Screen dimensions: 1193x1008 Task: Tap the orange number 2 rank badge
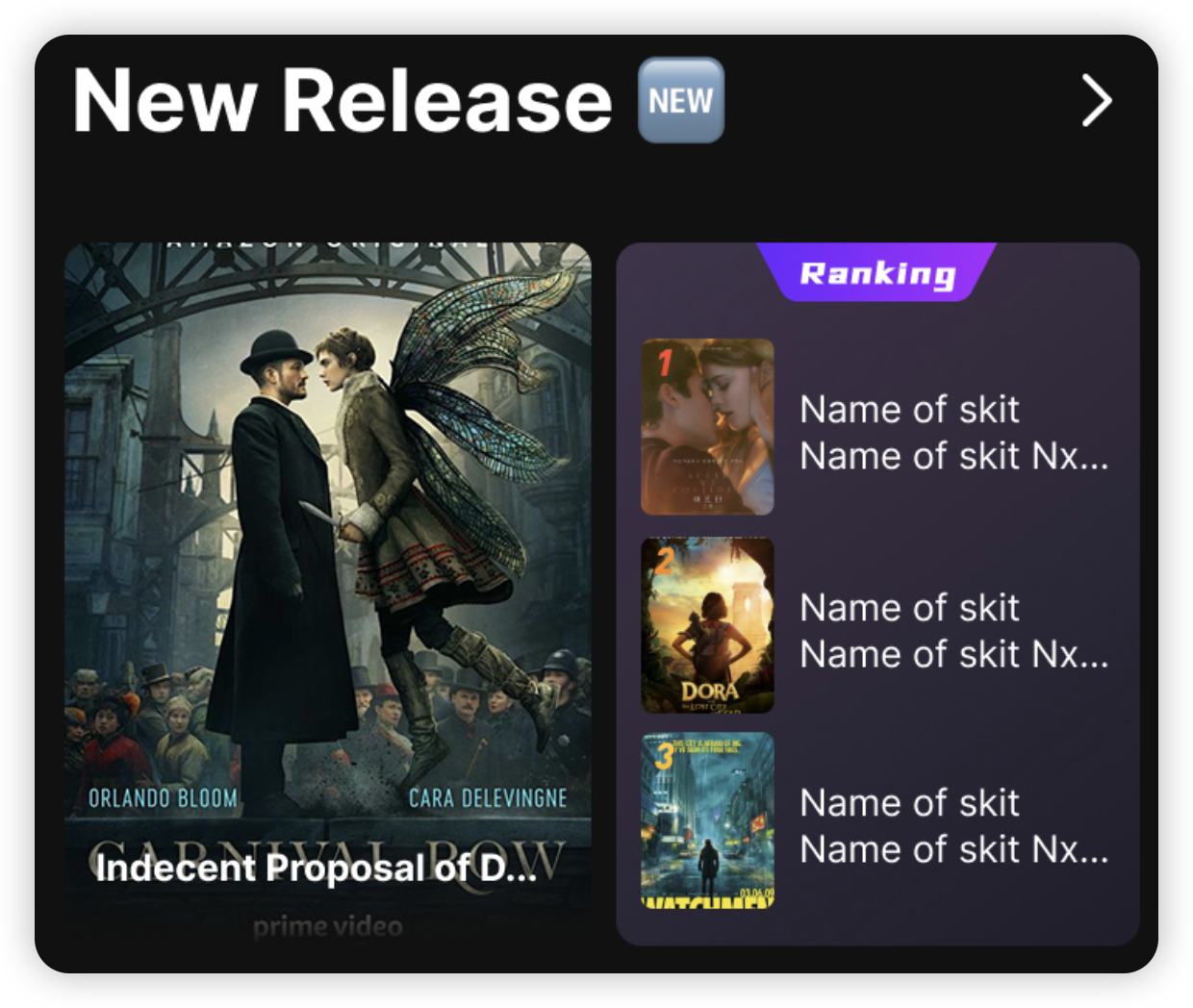click(665, 559)
